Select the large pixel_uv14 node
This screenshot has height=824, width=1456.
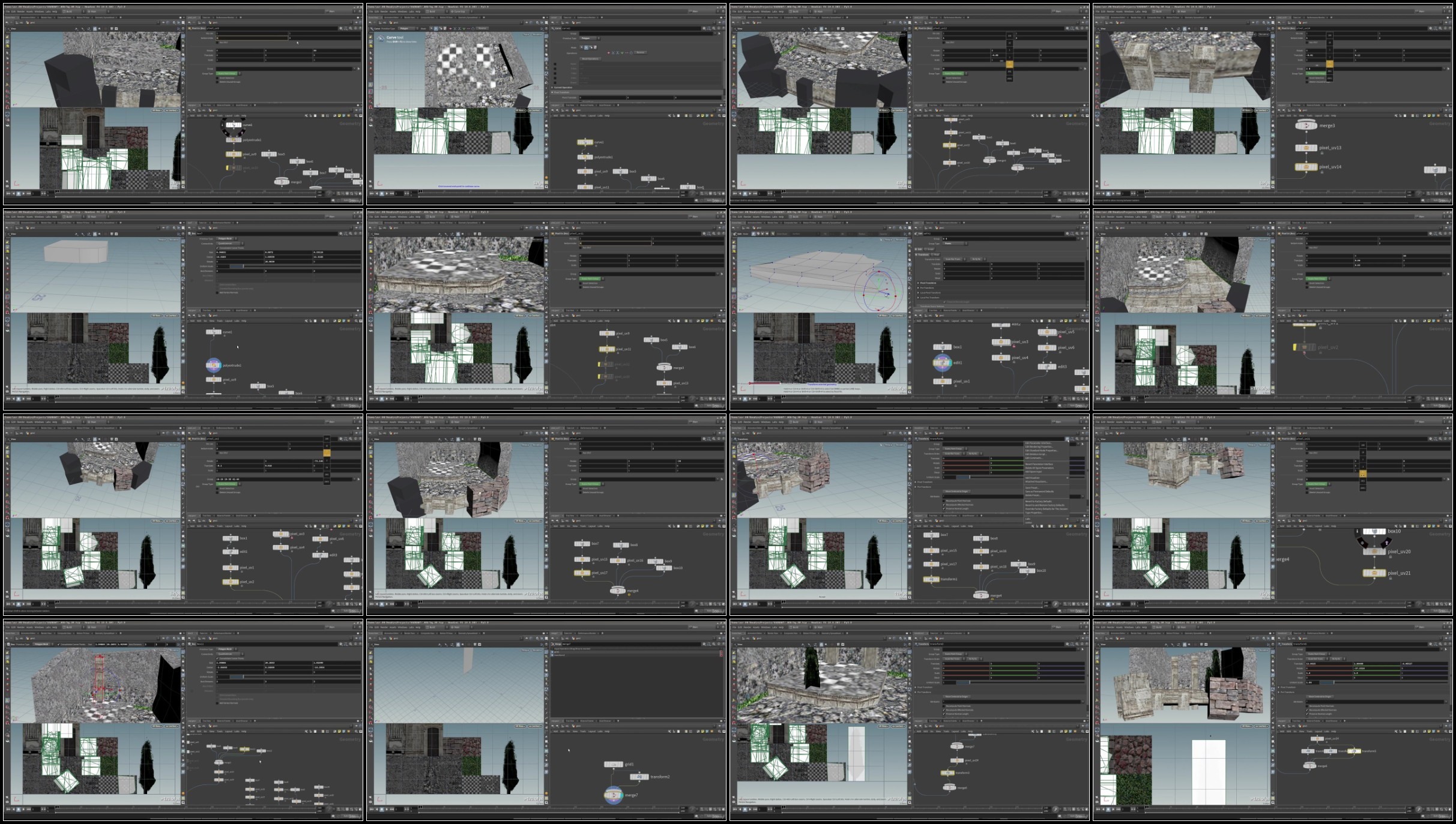point(1306,167)
